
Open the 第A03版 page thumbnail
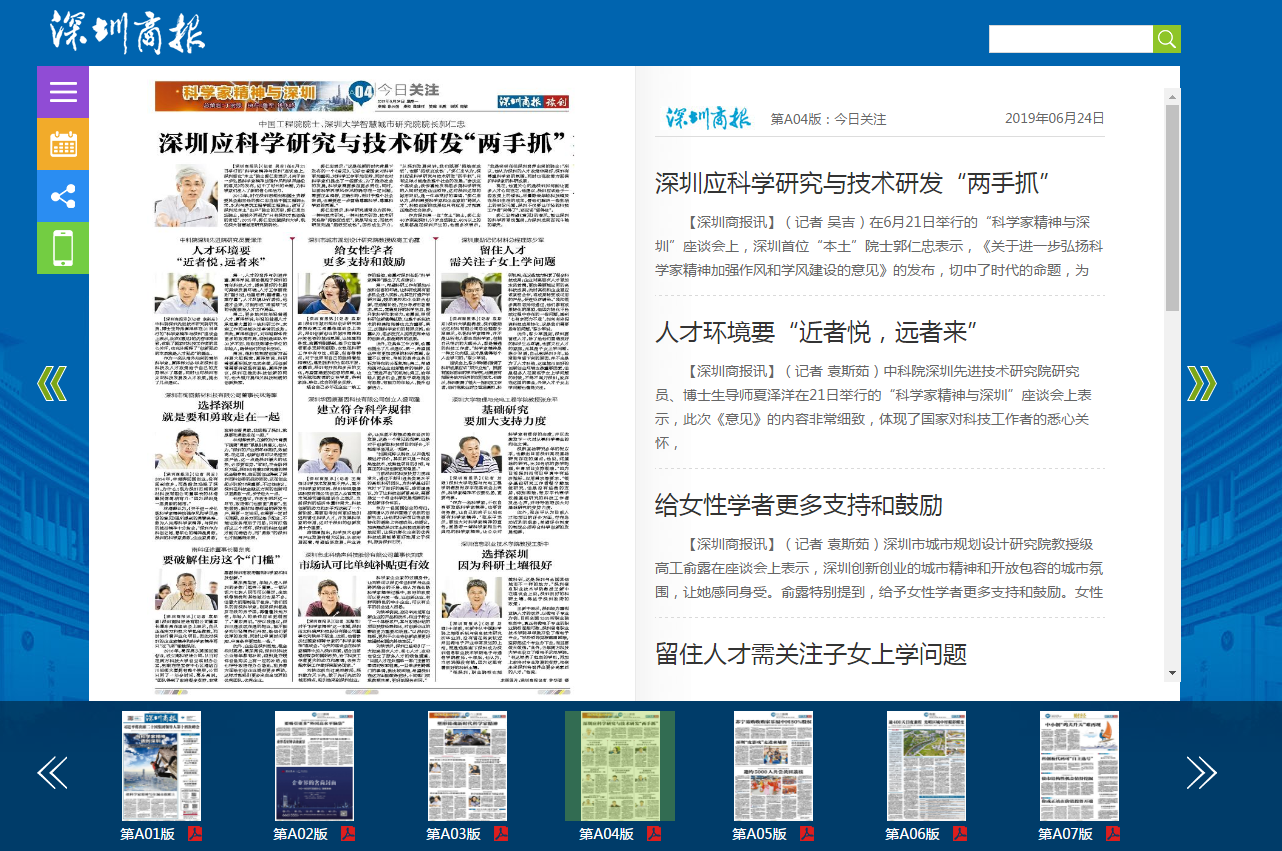467,766
